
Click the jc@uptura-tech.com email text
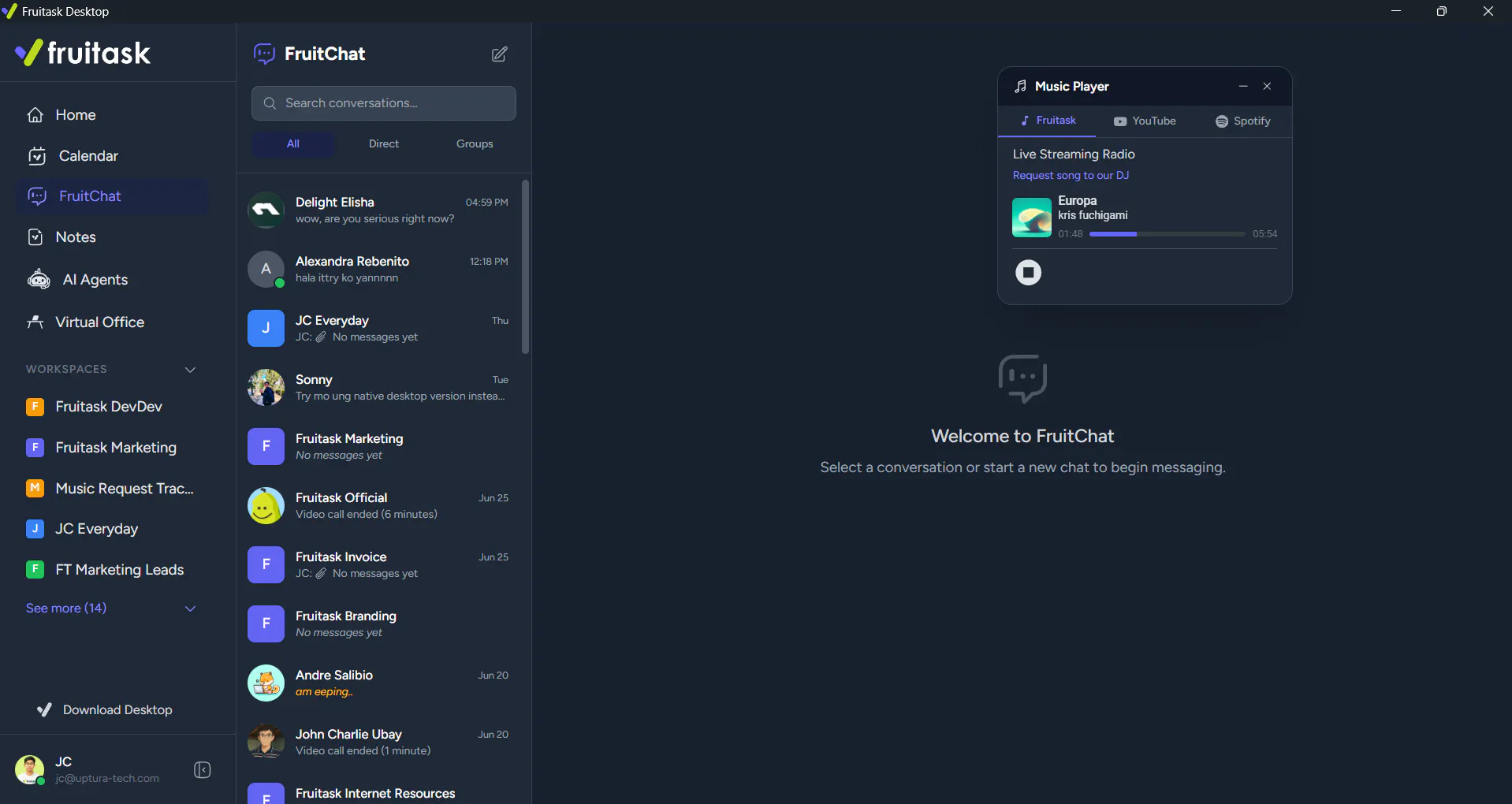coord(107,779)
